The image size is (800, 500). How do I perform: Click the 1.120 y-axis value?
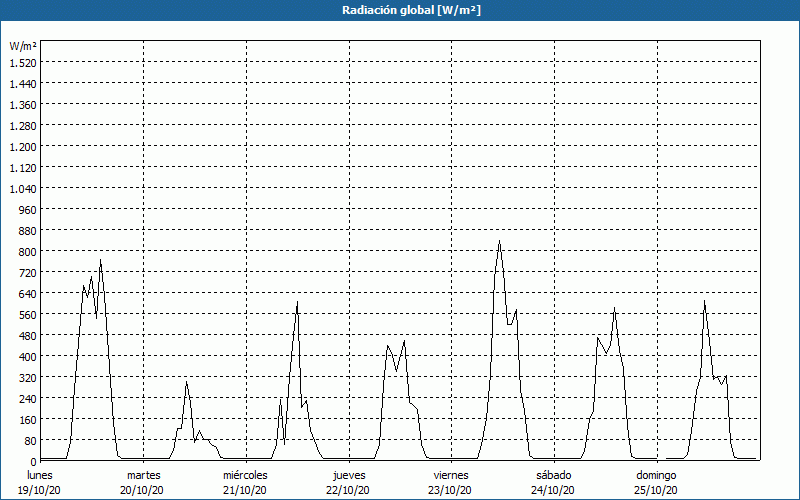point(23,167)
